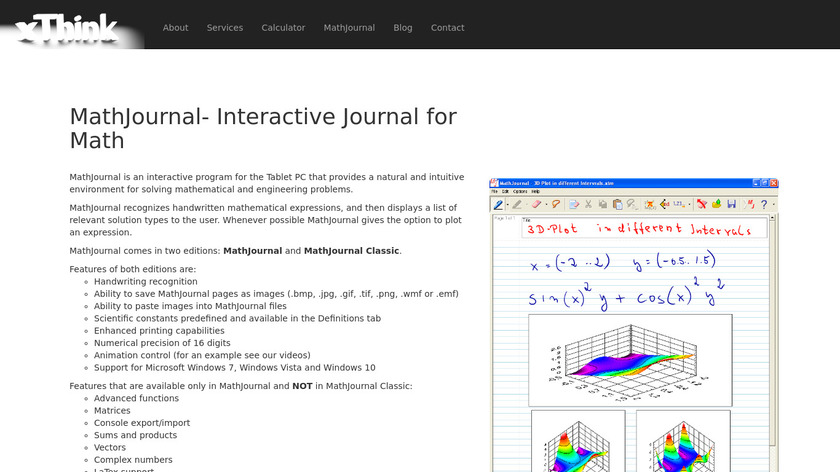Open the File menu in MathJournal window
Image resolution: width=840 pixels, height=472 pixels.
click(494, 191)
